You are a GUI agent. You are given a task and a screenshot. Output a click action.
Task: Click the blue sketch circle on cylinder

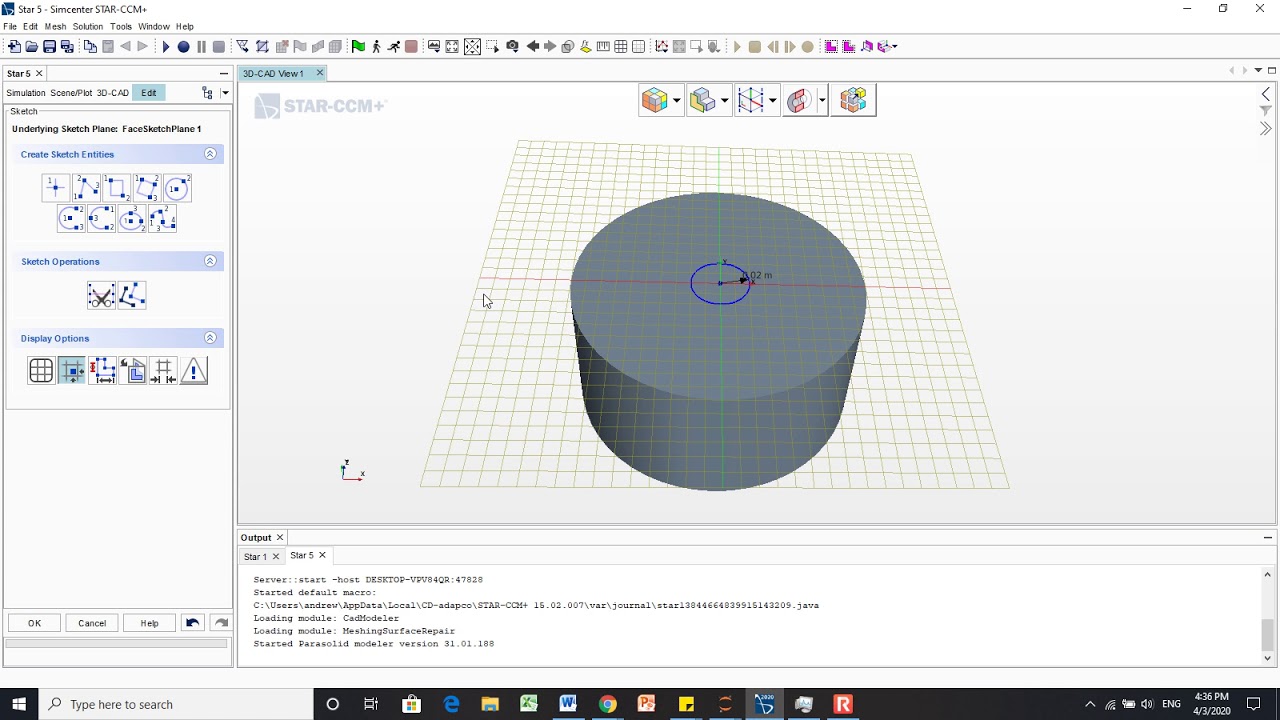[720, 284]
